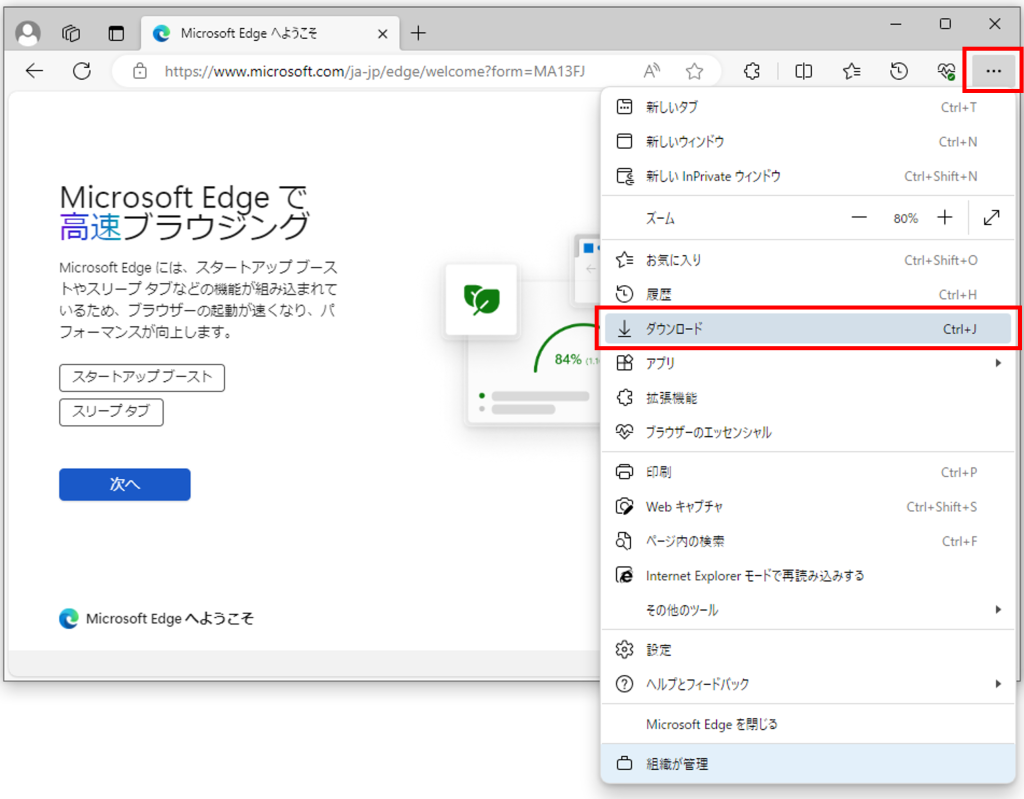Decrease zoom with minus button
The image size is (1024, 799).
click(x=859, y=218)
